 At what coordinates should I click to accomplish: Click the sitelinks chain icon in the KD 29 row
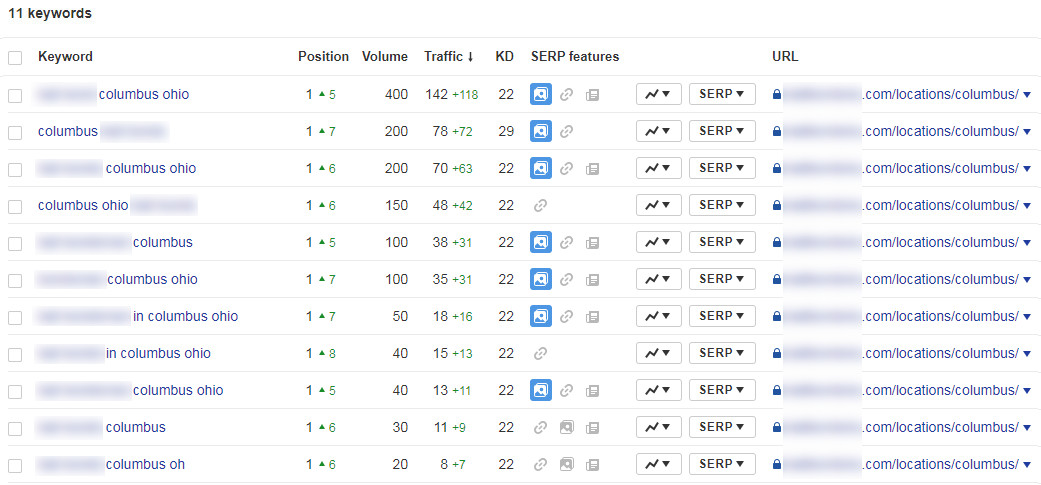[x=566, y=131]
